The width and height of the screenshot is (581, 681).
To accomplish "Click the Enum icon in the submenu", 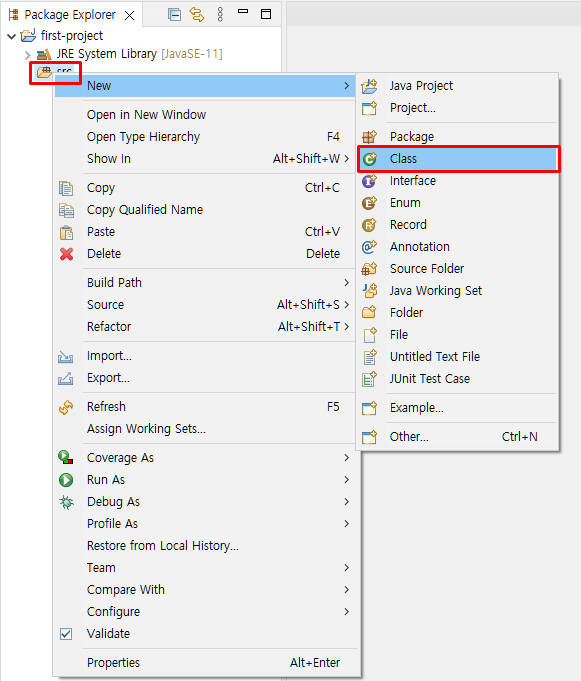I will pos(369,203).
